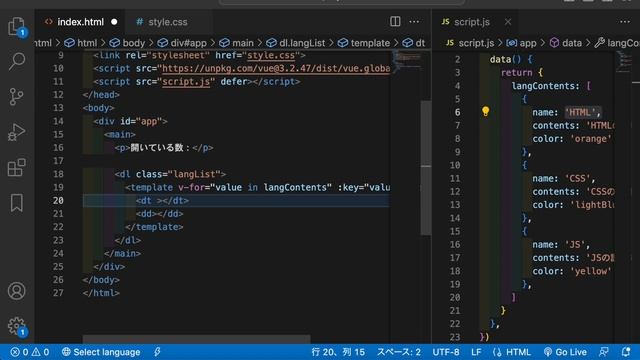Click the langList class value on line 18
This screenshot has width=640, height=360.
tap(194, 174)
